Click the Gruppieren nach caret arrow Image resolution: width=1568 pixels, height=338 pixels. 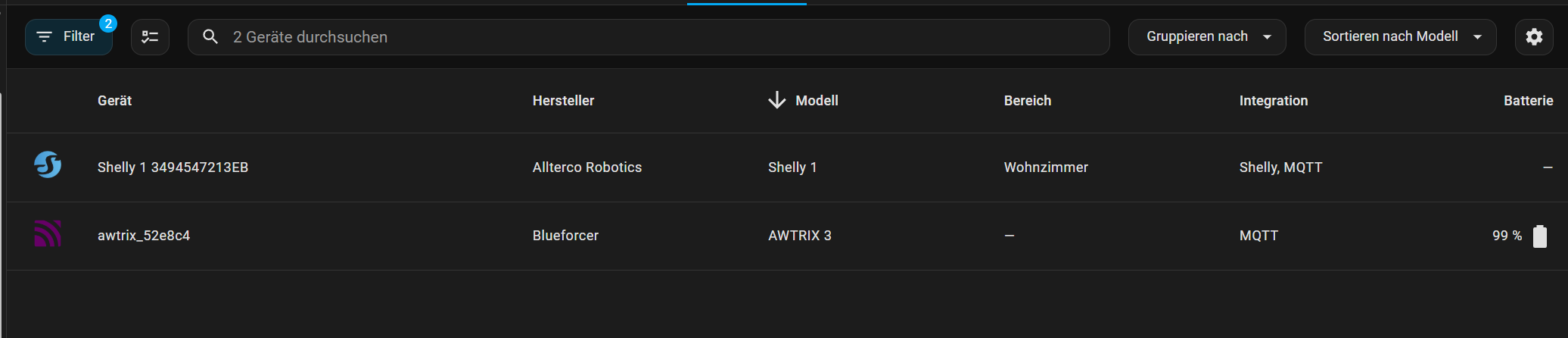(x=1267, y=37)
